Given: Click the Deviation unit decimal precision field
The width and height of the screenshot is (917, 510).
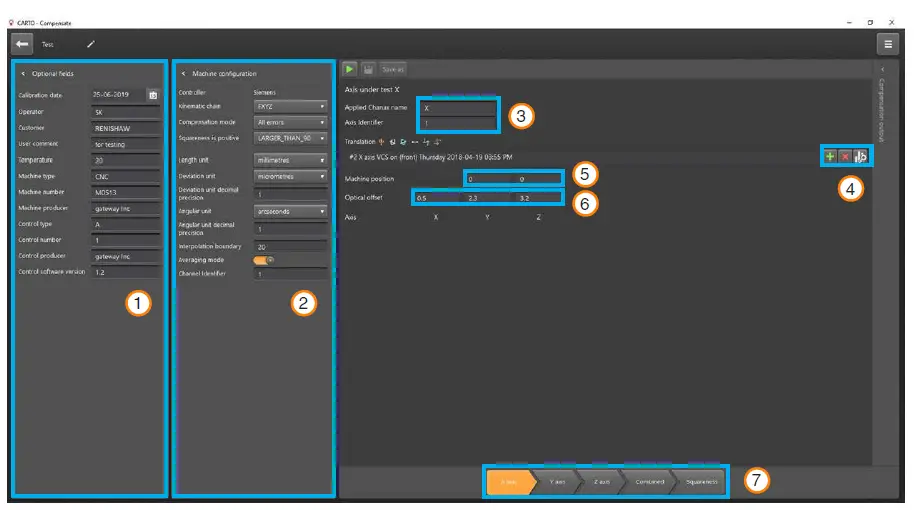Looking at the screenshot, I should click(291, 194).
